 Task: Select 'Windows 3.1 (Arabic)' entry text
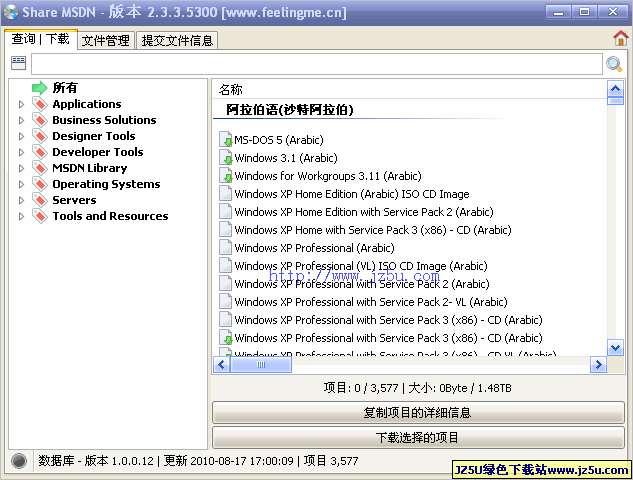[x=286, y=158]
